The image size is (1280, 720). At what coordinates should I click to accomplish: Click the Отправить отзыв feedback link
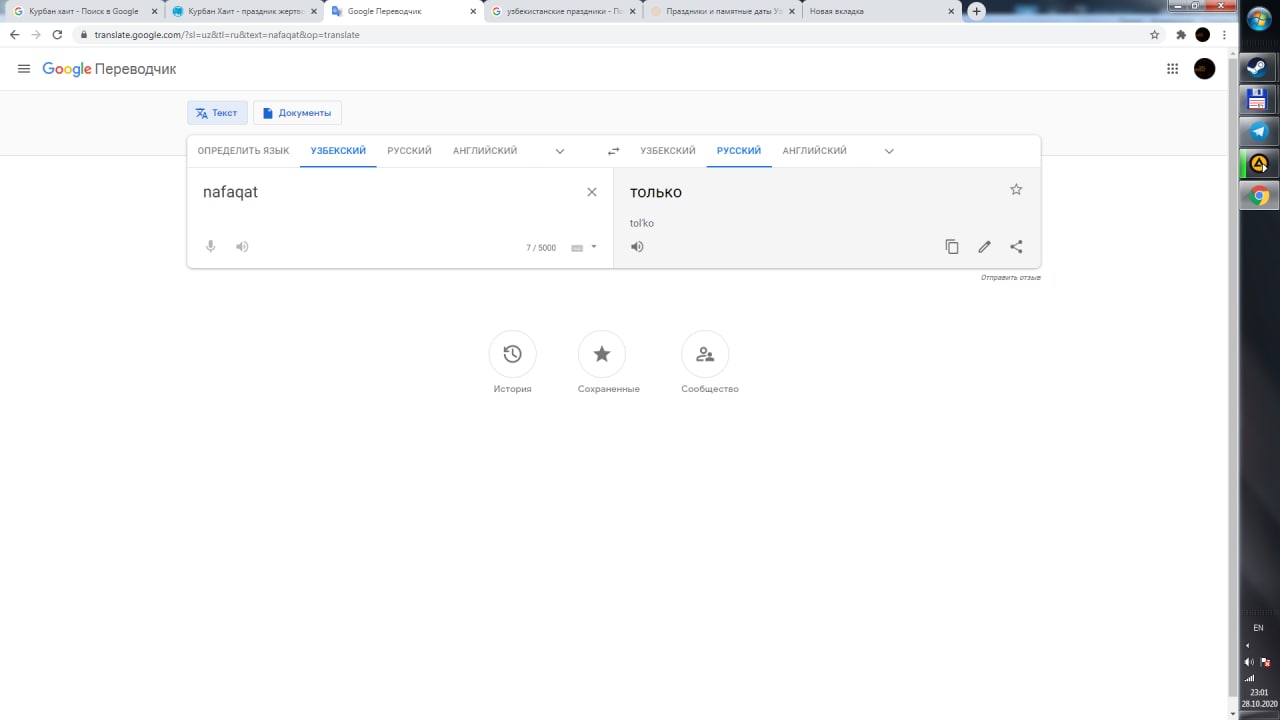coord(1010,277)
